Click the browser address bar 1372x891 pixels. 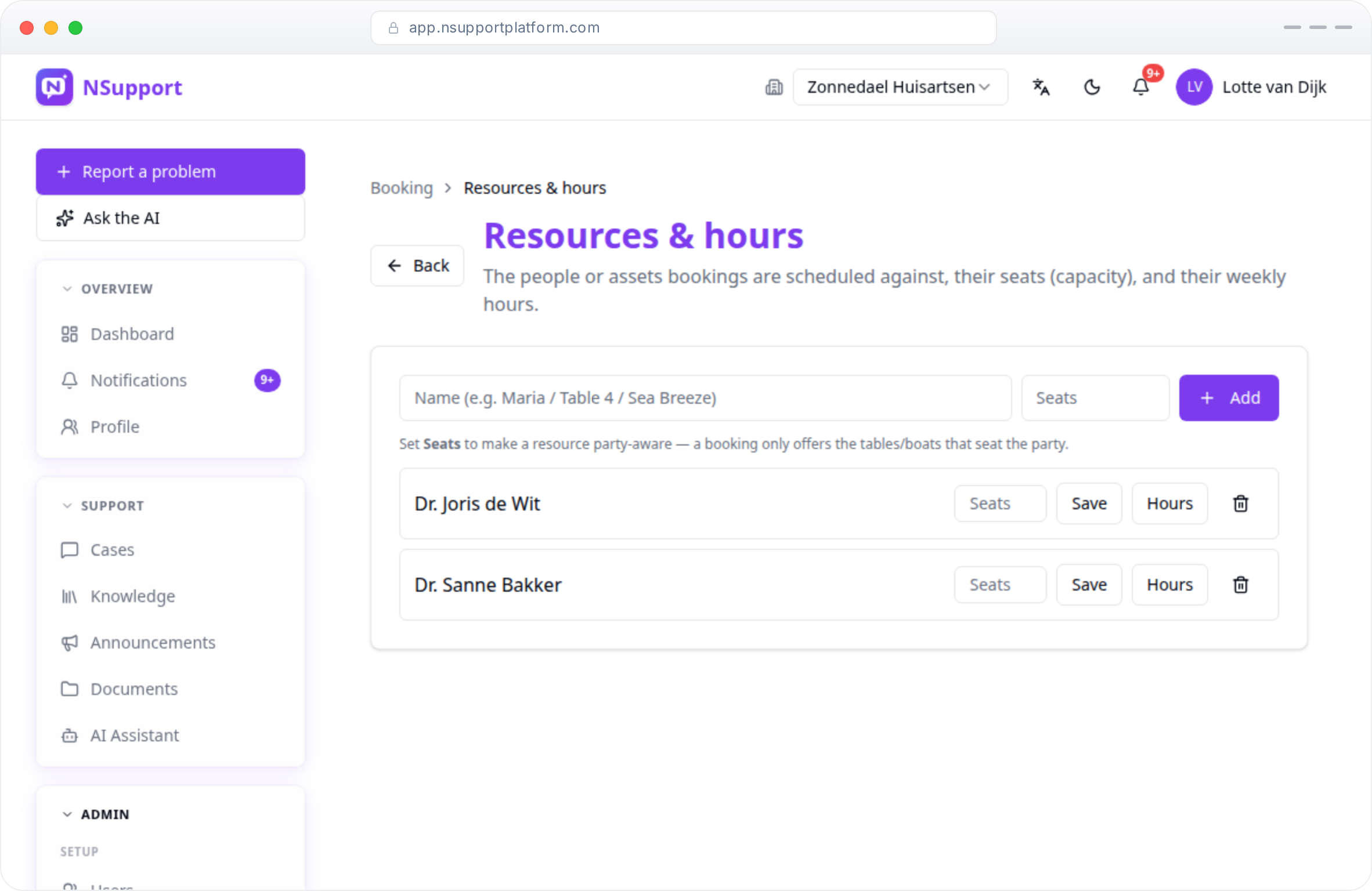(684, 28)
